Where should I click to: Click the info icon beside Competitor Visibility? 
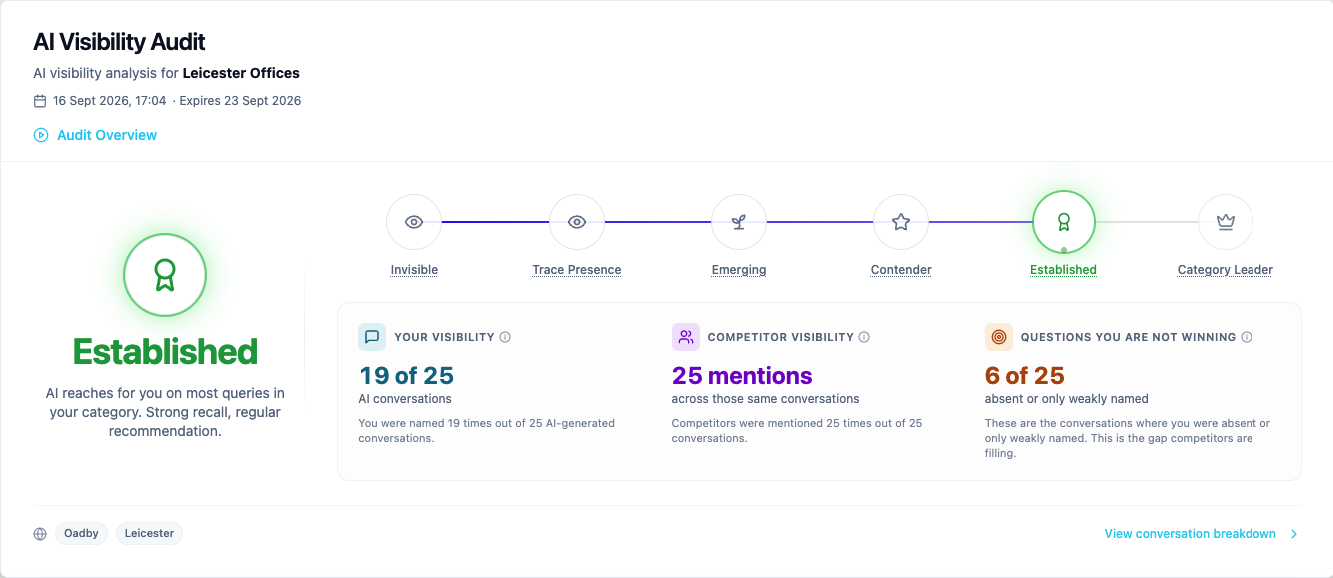[864, 337]
